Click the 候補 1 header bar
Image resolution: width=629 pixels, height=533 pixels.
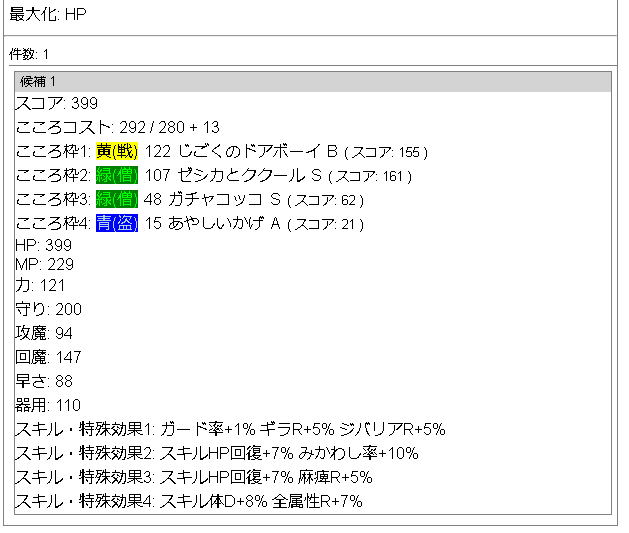[313, 82]
